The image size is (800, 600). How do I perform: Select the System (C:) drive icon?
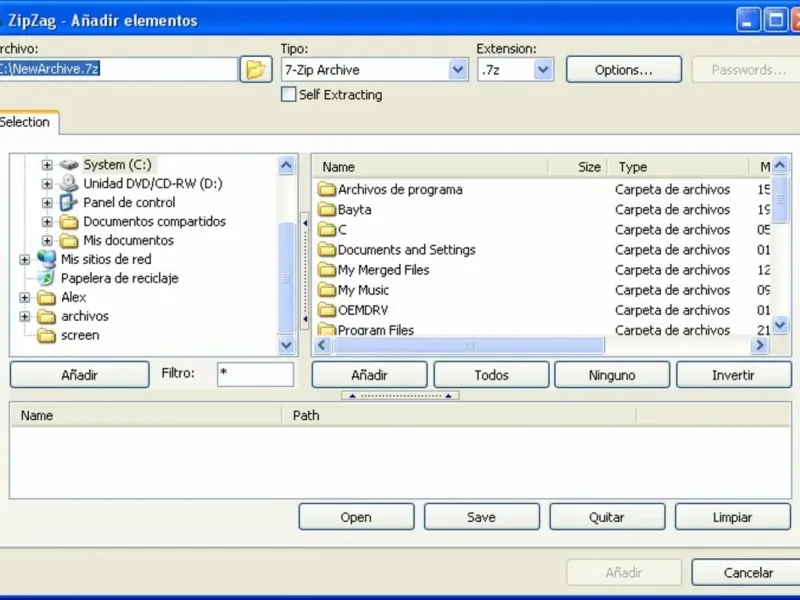68,165
